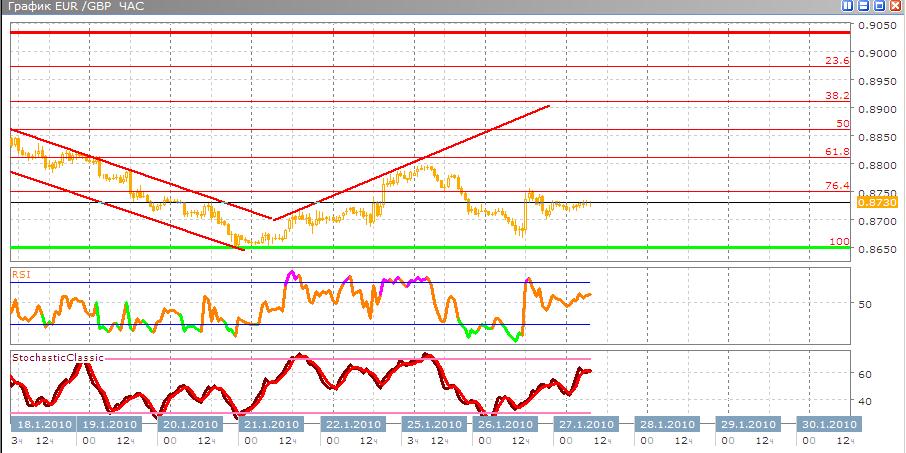
Task: Click the Stochastic scale value 60
Action: [865, 374]
